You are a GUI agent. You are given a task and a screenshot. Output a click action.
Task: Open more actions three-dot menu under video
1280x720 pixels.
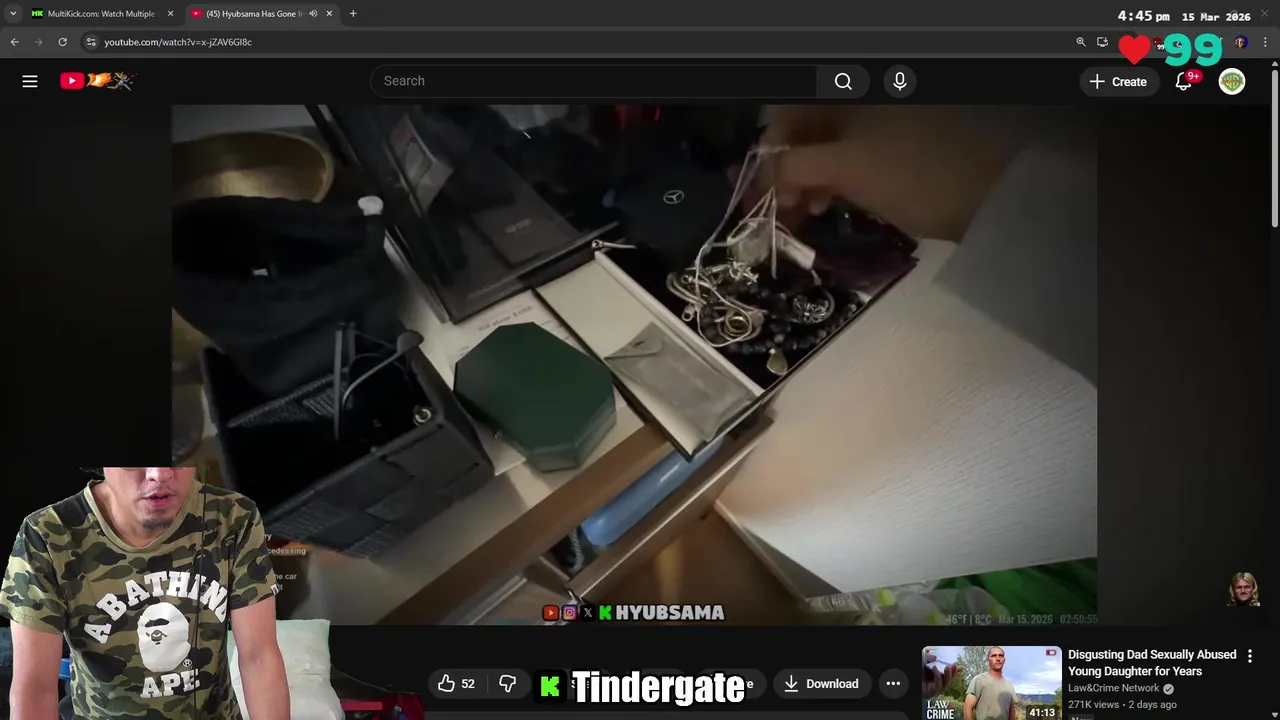tap(893, 684)
